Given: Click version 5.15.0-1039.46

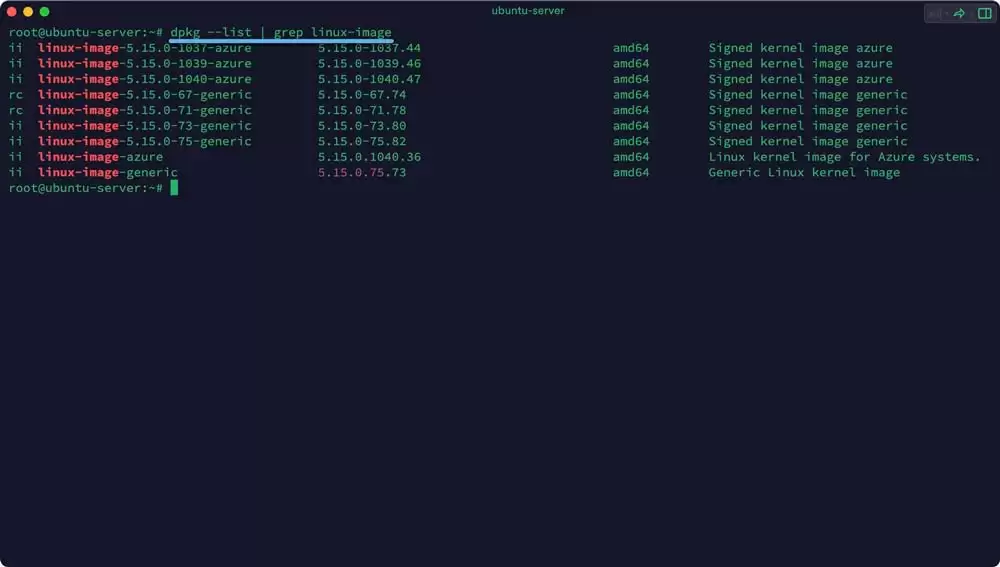Looking at the screenshot, I should (x=369, y=64).
